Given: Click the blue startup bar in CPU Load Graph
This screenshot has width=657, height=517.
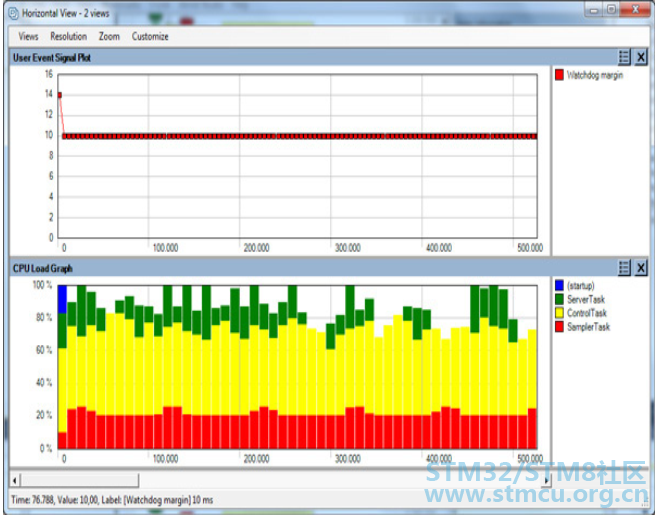Looking at the screenshot, I should (62, 299).
